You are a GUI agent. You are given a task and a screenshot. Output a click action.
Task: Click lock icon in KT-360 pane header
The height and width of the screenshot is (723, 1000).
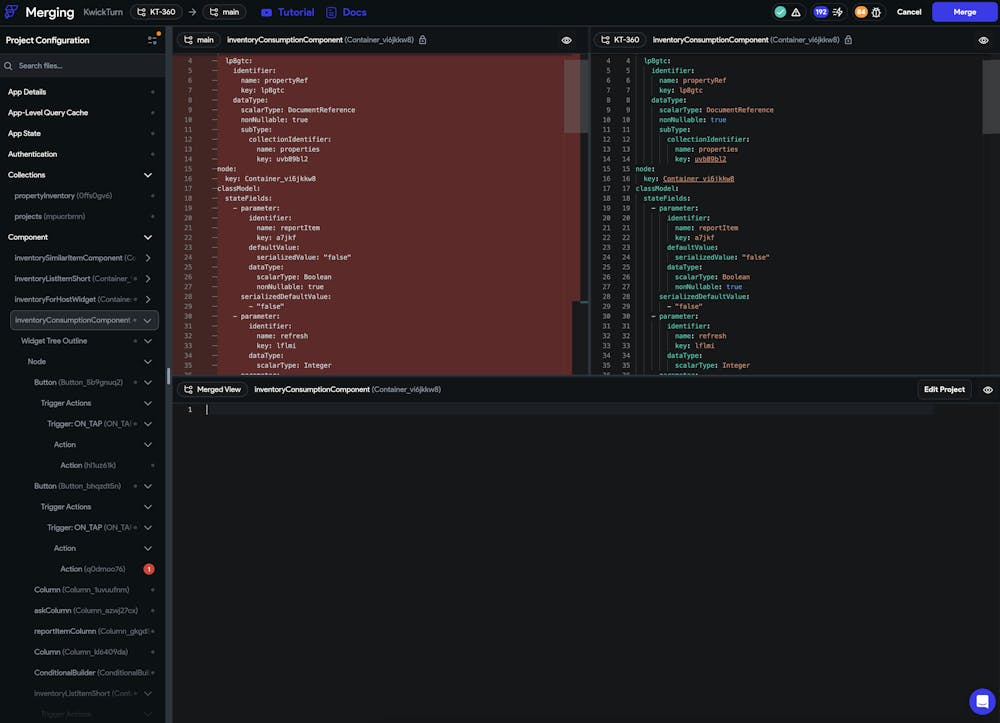pos(848,40)
